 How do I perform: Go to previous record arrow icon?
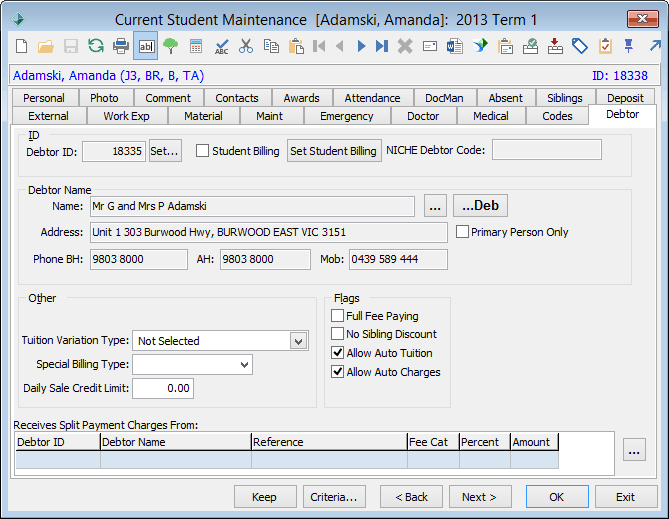click(340, 46)
